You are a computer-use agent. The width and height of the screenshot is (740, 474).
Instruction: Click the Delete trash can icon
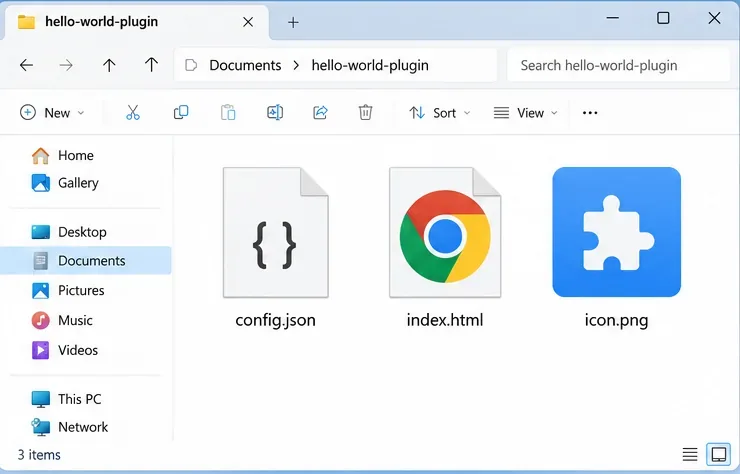pos(365,112)
